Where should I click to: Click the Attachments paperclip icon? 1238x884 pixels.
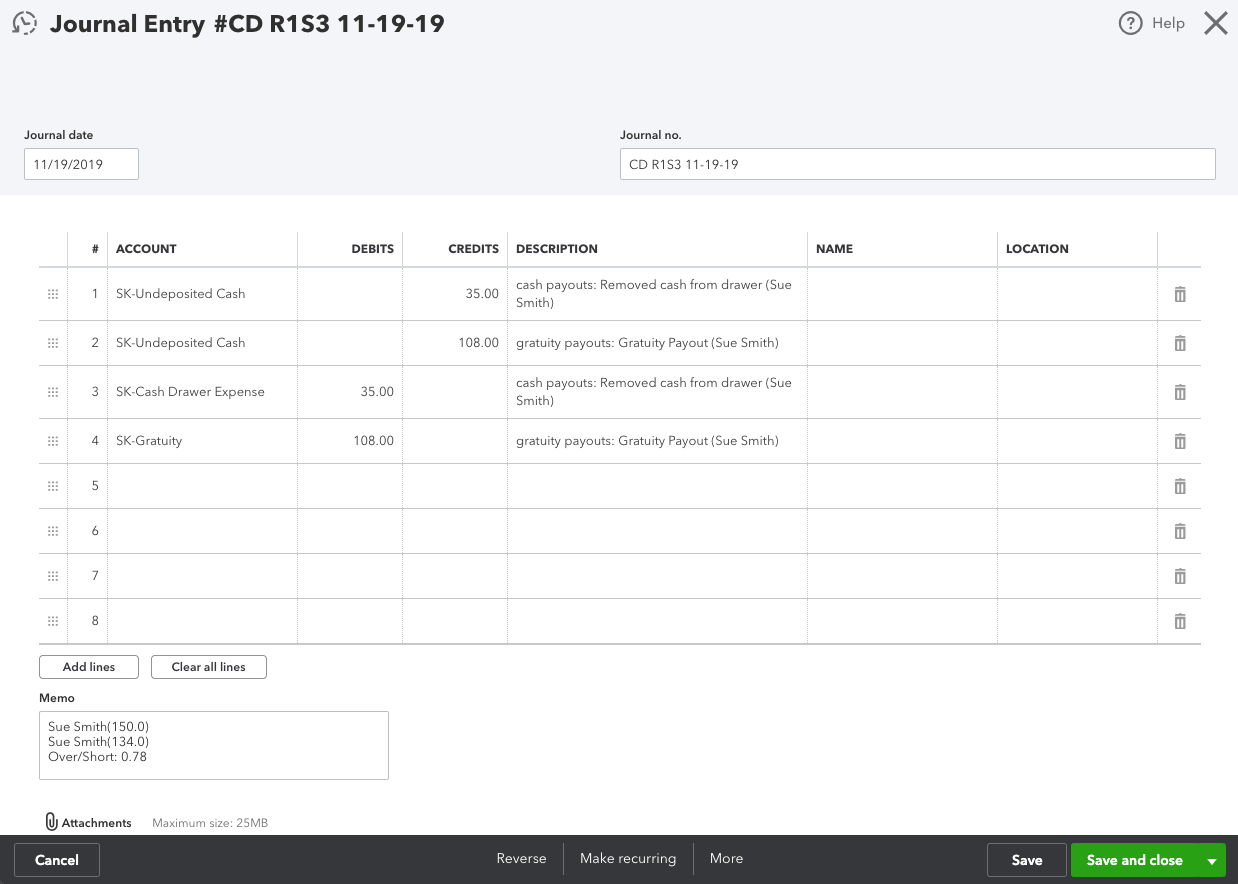pyautogui.click(x=51, y=822)
